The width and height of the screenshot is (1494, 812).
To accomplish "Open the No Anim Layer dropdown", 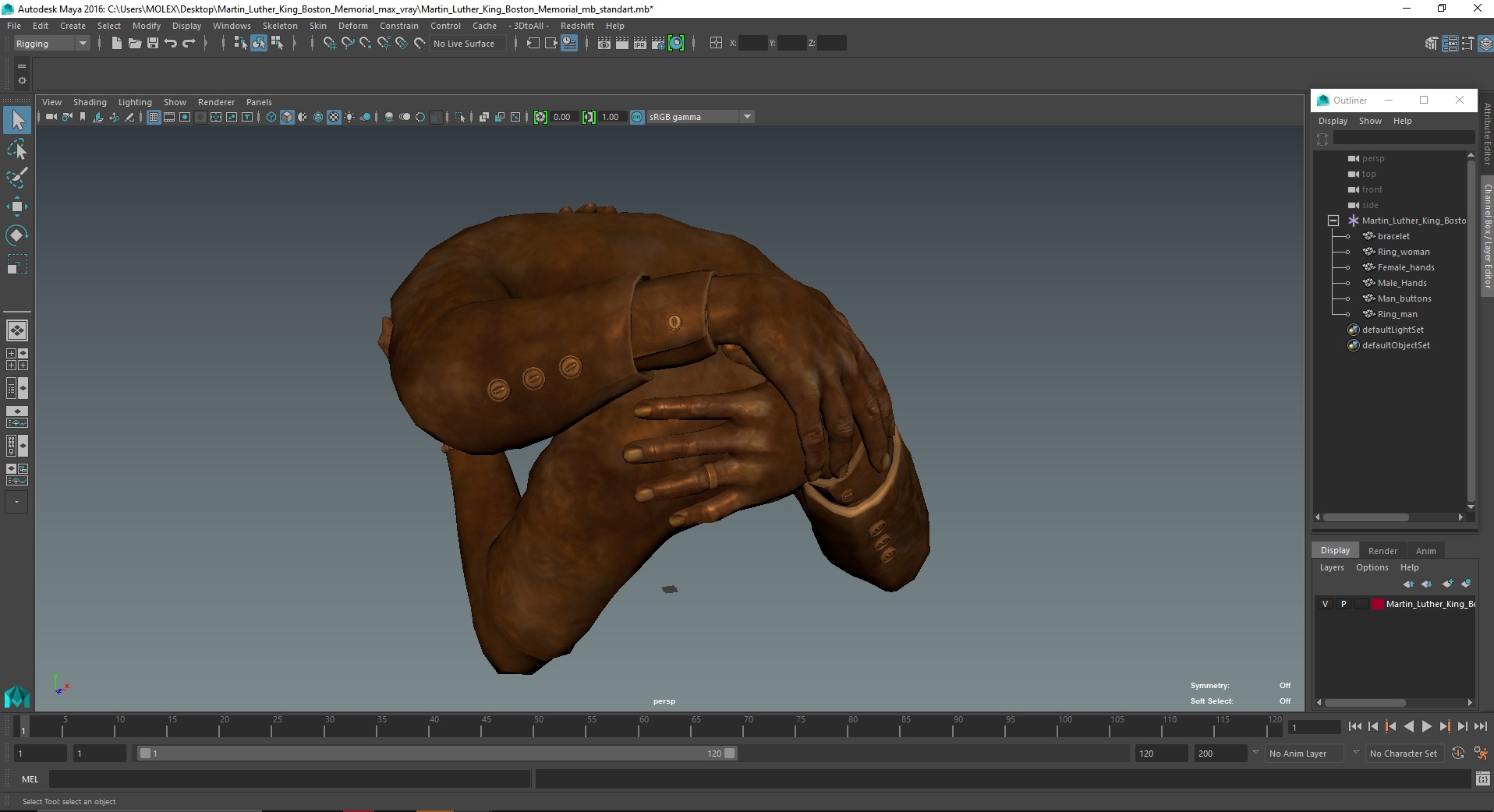I will pyautogui.click(x=1305, y=754).
